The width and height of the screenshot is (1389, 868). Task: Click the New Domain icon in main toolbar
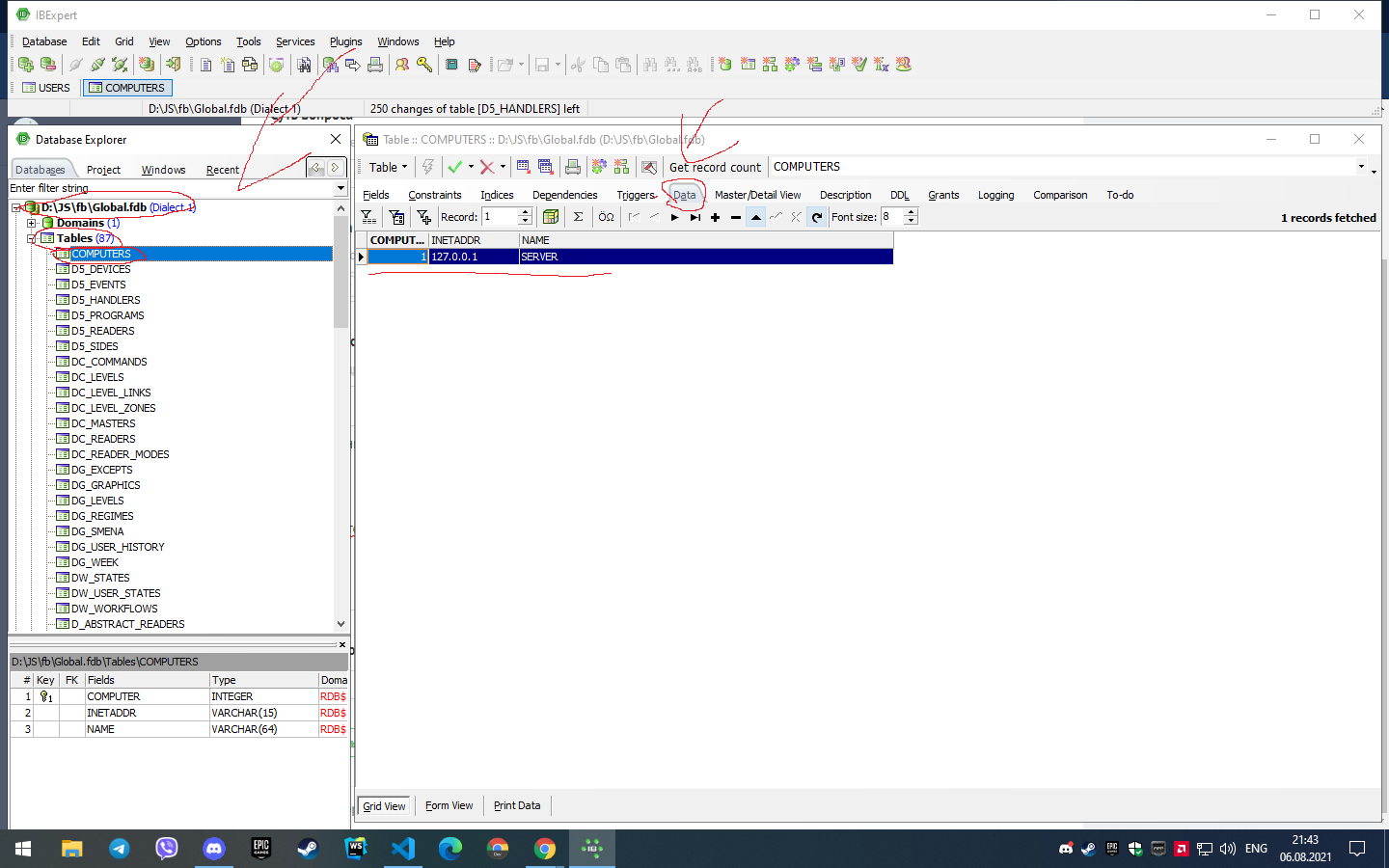[x=724, y=65]
